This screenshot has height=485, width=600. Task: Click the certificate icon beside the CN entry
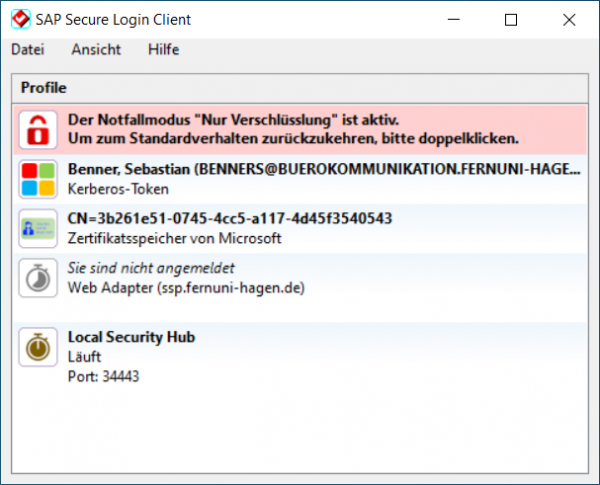coord(38,229)
